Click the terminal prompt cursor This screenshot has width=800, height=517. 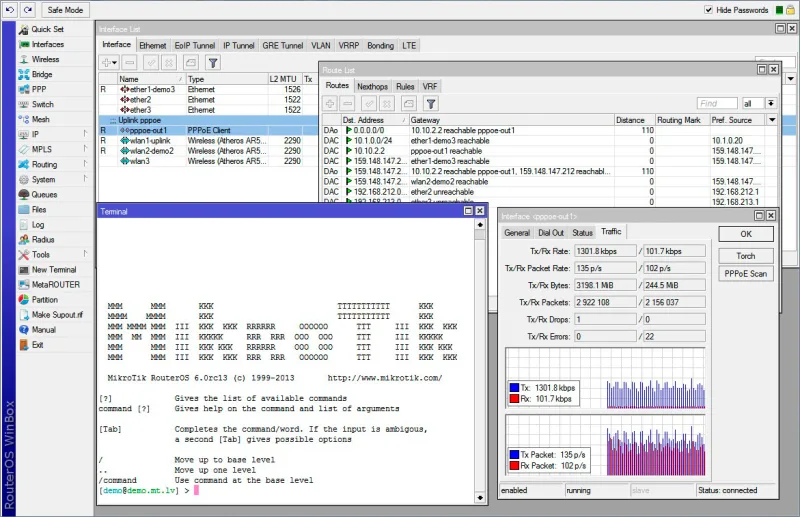coord(196,490)
